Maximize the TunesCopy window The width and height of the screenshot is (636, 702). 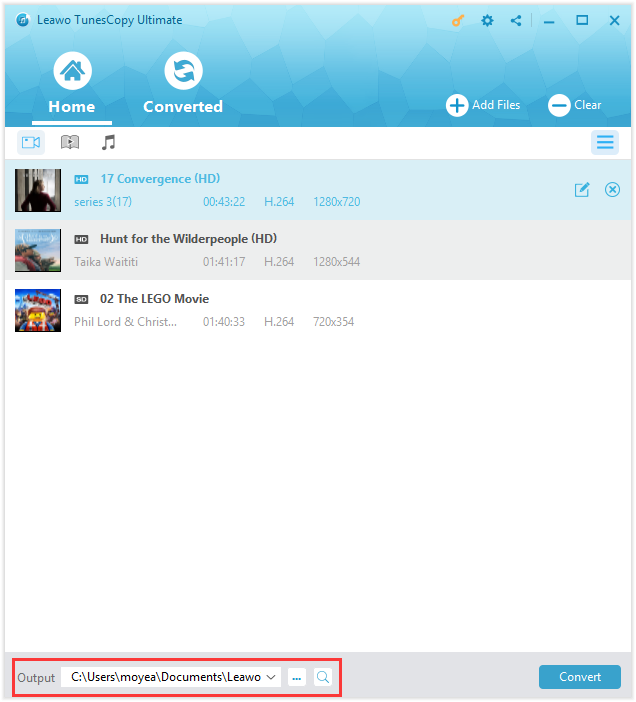(582, 20)
